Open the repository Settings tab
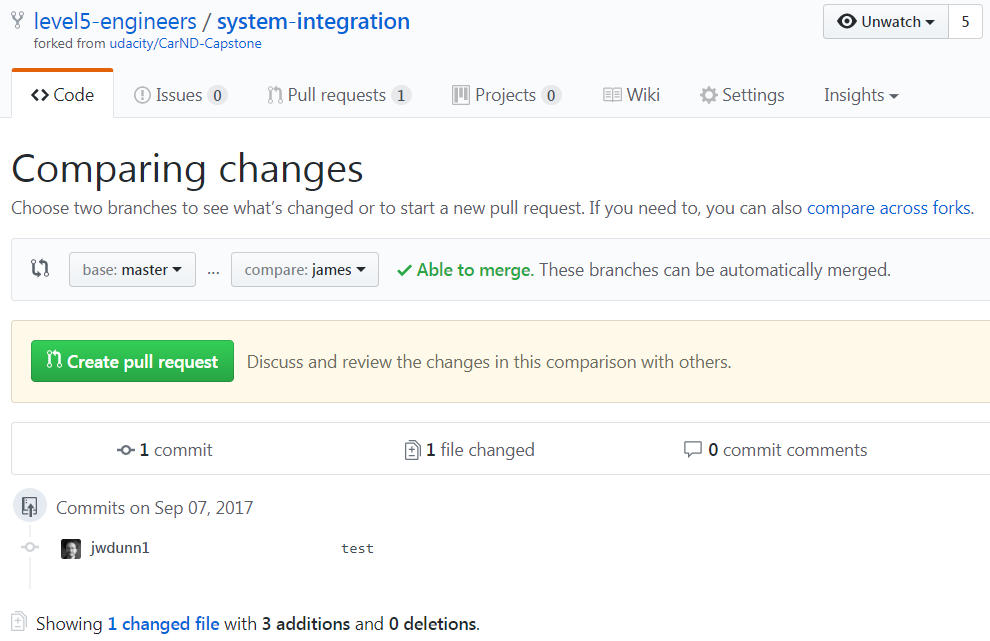 pyautogui.click(x=742, y=95)
